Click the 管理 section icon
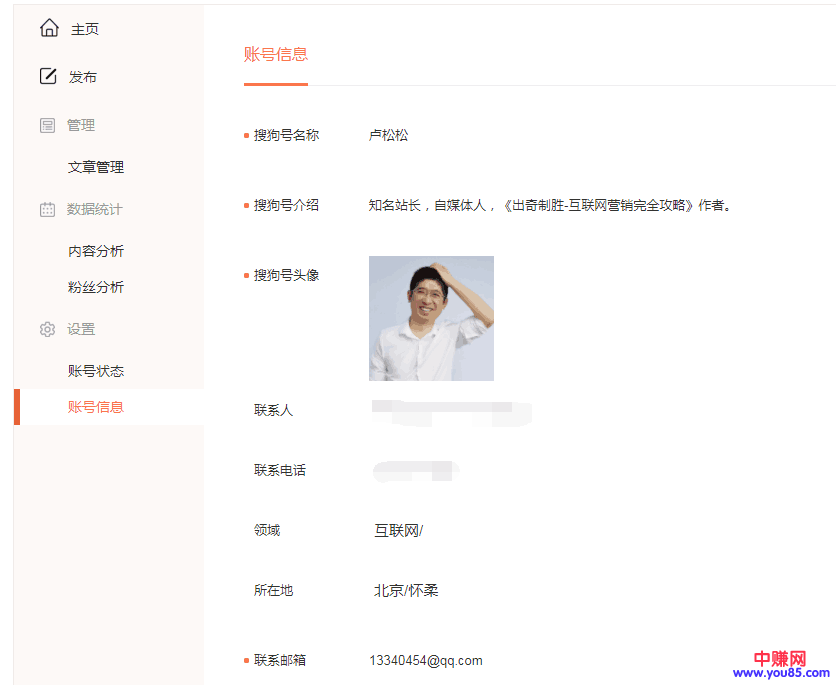 pyautogui.click(x=47, y=125)
